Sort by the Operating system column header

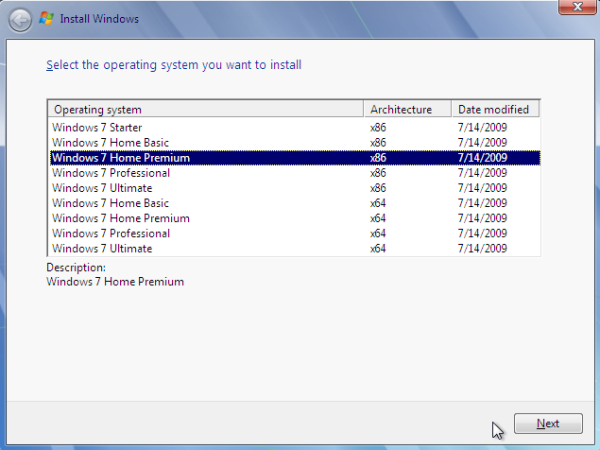tap(205, 109)
